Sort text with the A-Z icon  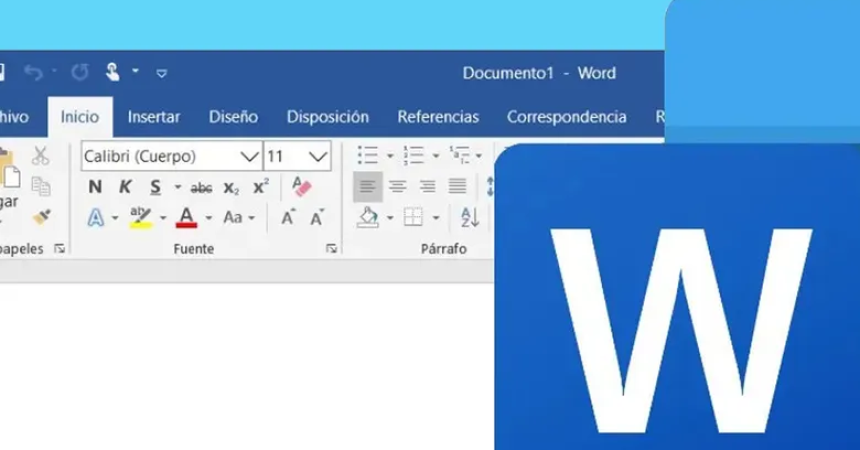[469, 217]
